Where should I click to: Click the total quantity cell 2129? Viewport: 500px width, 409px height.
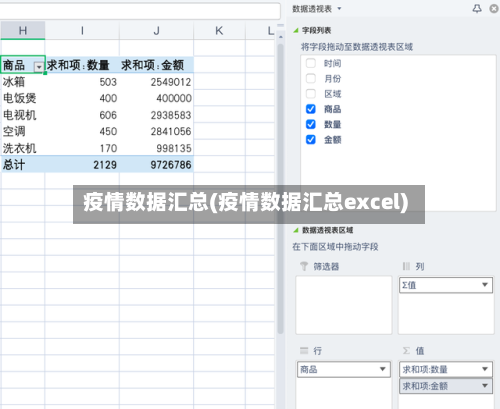(82, 164)
